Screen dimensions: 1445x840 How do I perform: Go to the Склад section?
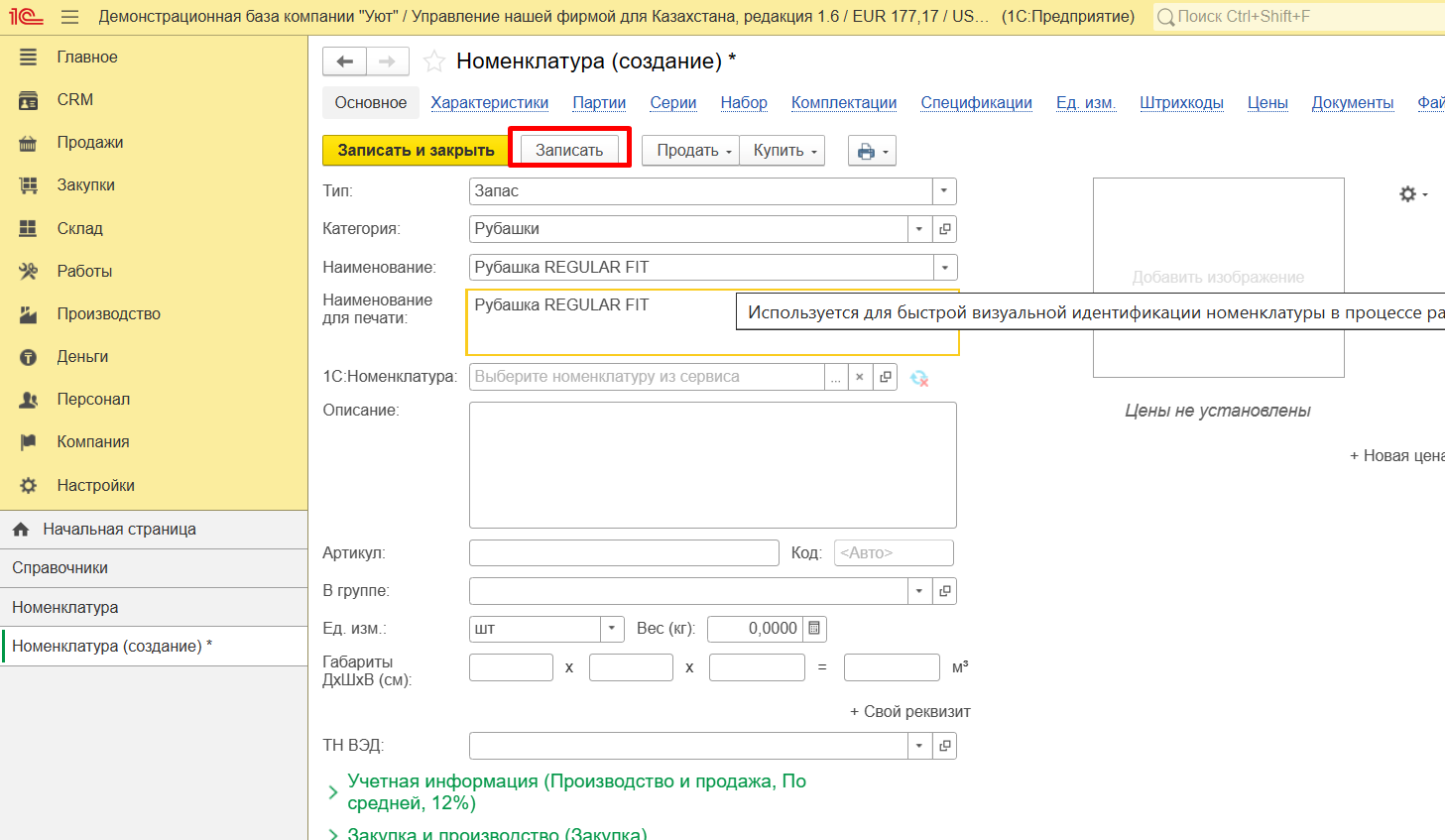pos(79,228)
